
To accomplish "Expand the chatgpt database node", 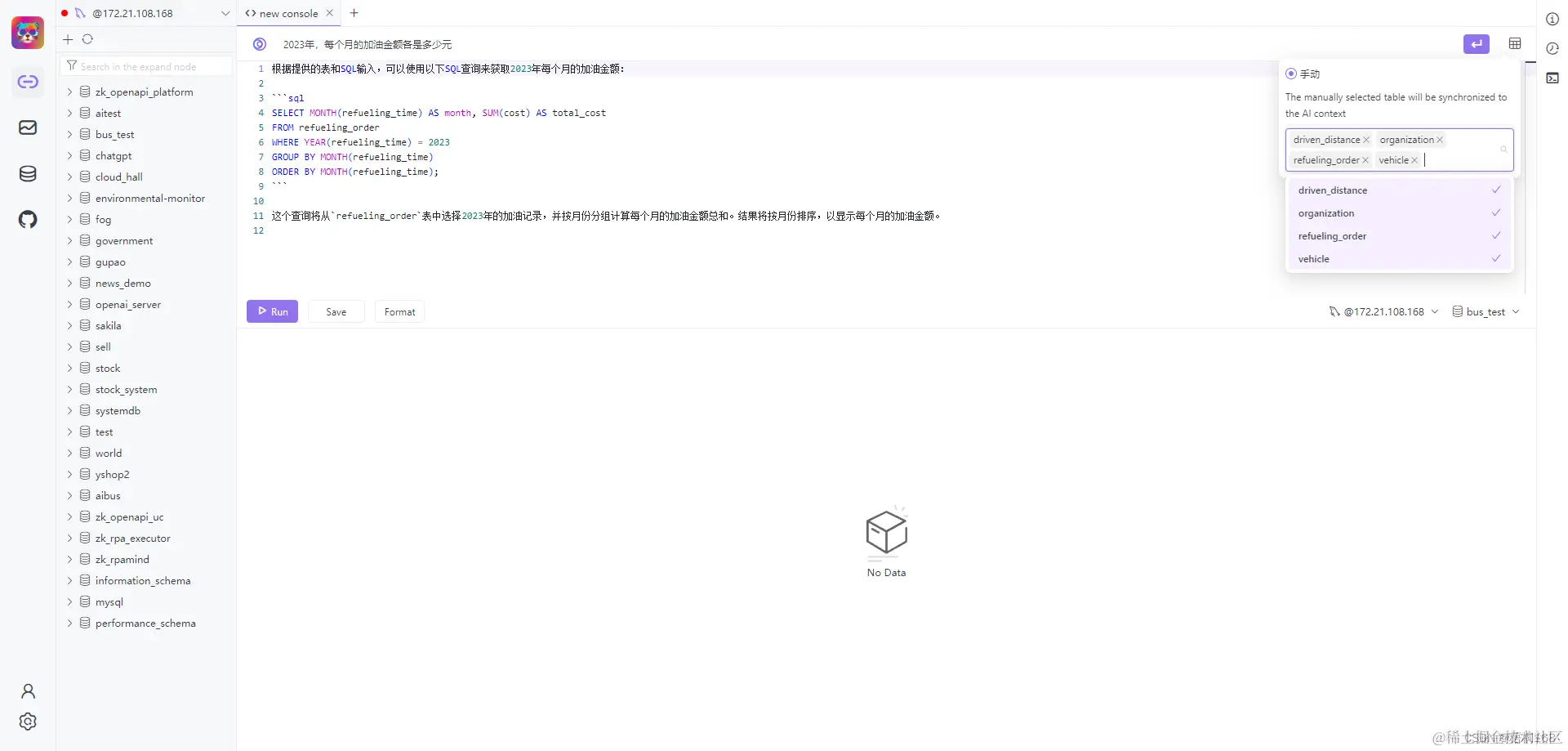I will coord(69,155).
